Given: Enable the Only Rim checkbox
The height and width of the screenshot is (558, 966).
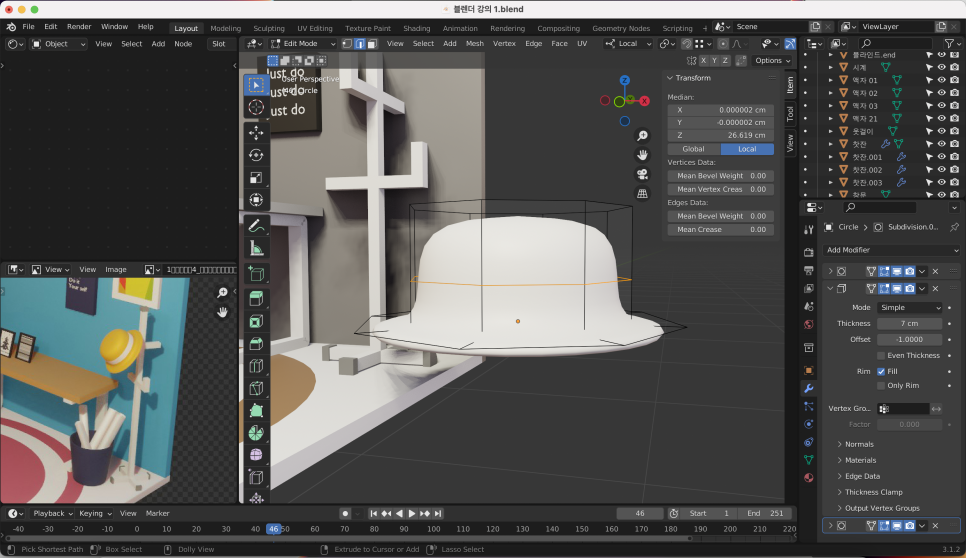Looking at the screenshot, I should pos(881,386).
